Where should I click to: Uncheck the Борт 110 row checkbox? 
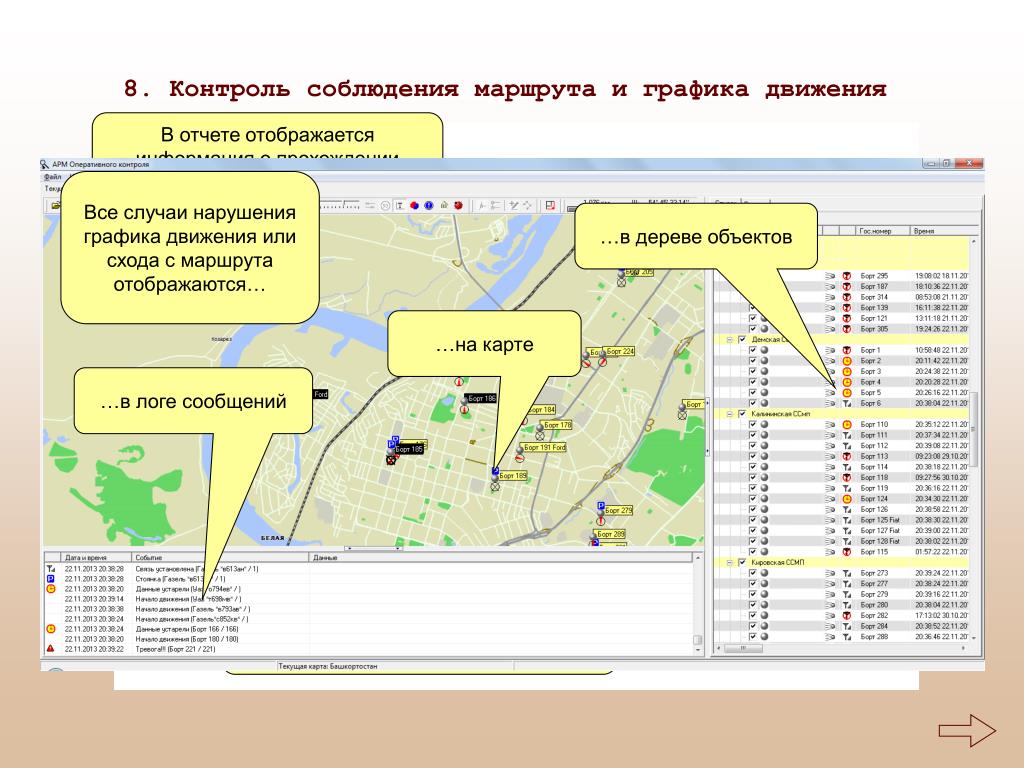(x=753, y=424)
